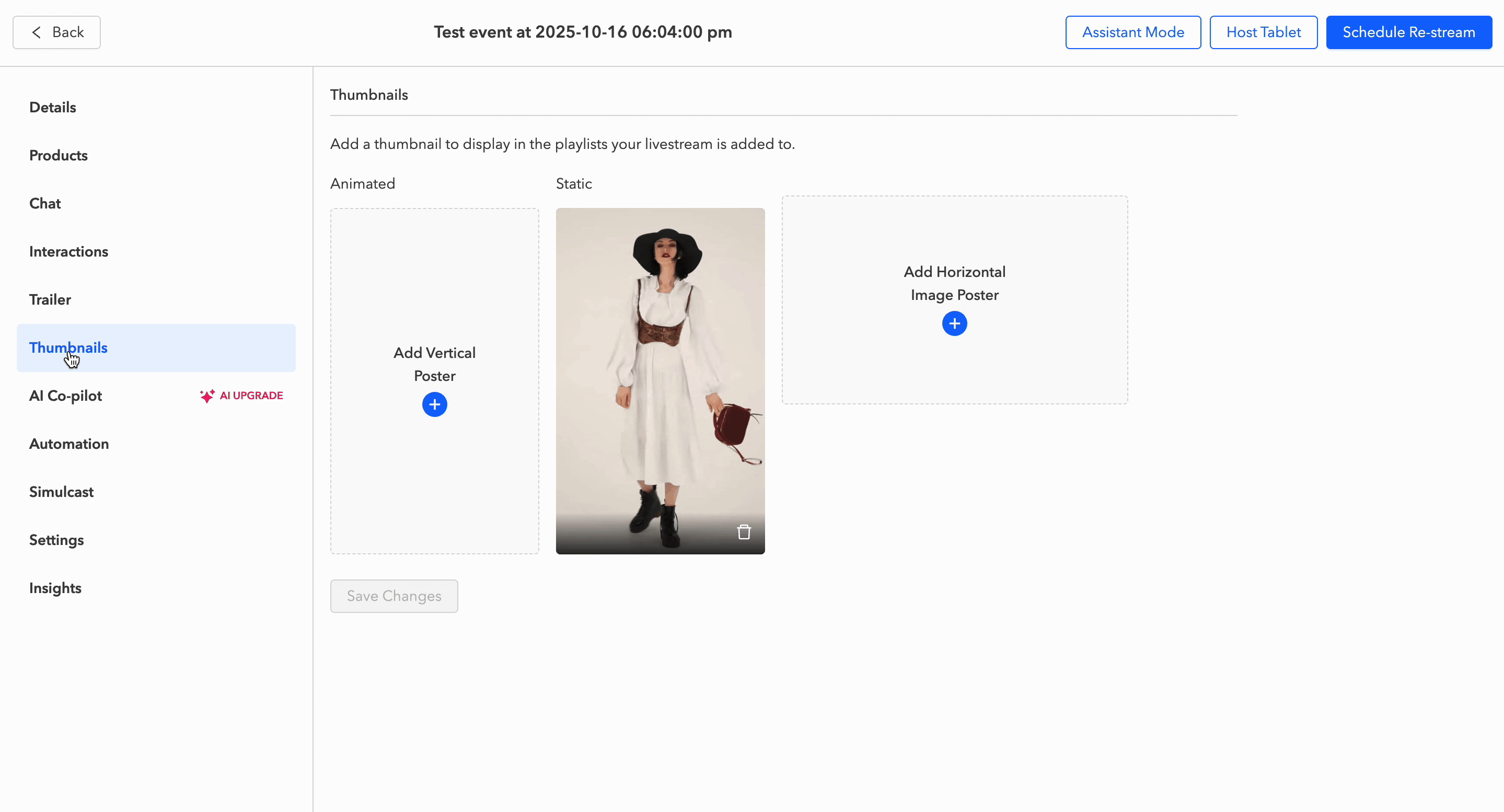This screenshot has width=1504, height=812.
Task: Open the AI Co-pilot section
Action: [x=65, y=396]
